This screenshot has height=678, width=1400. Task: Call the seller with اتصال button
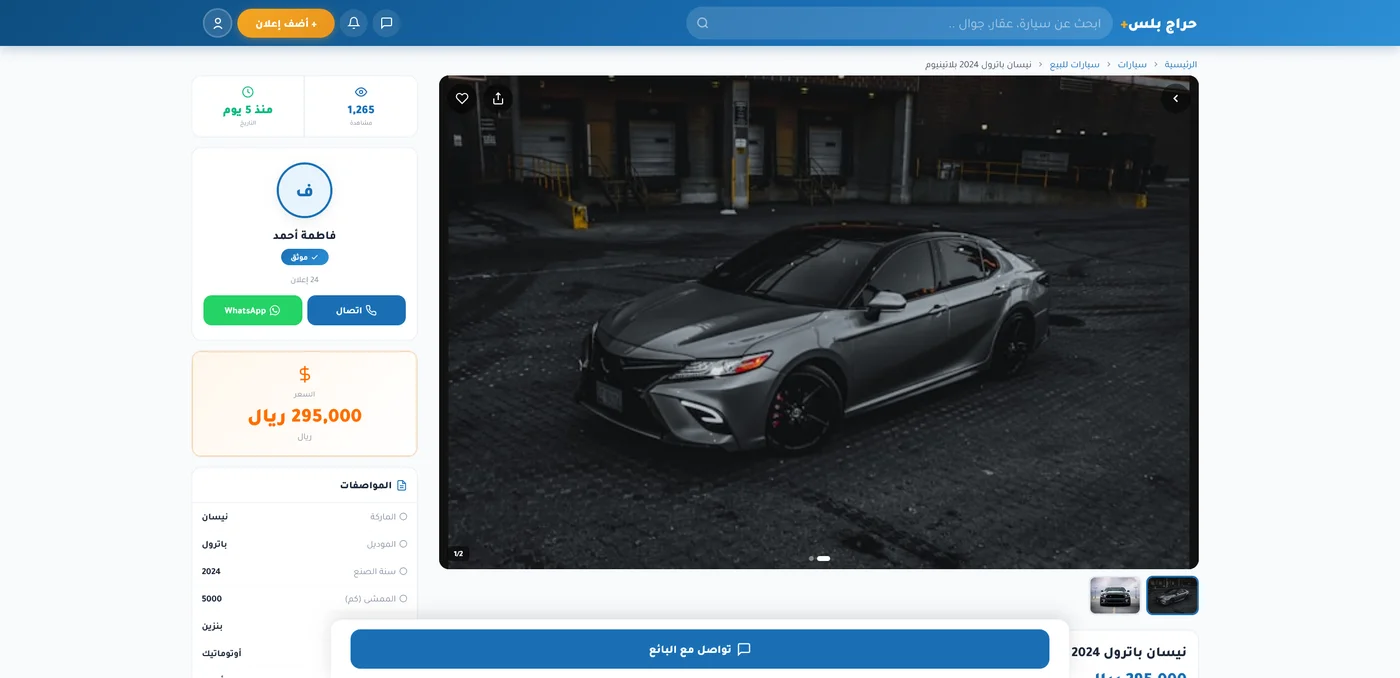click(x=356, y=310)
